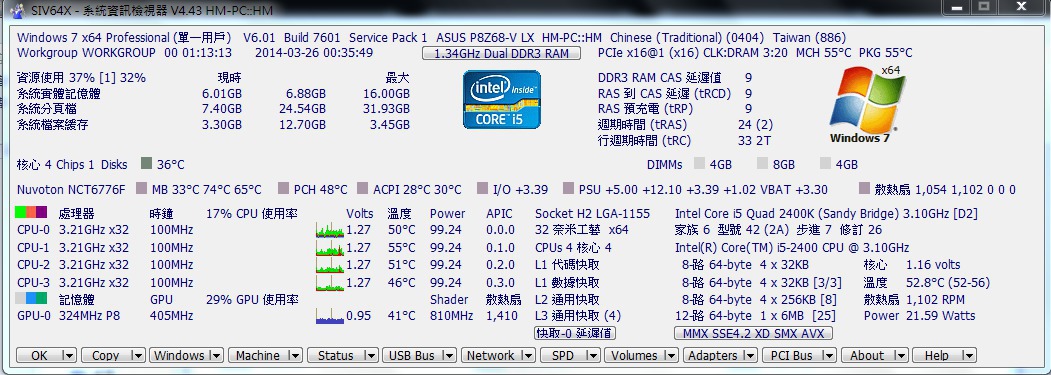Click the green Disks 36°C indicator square
The height and width of the screenshot is (375, 1051).
click(146, 163)
